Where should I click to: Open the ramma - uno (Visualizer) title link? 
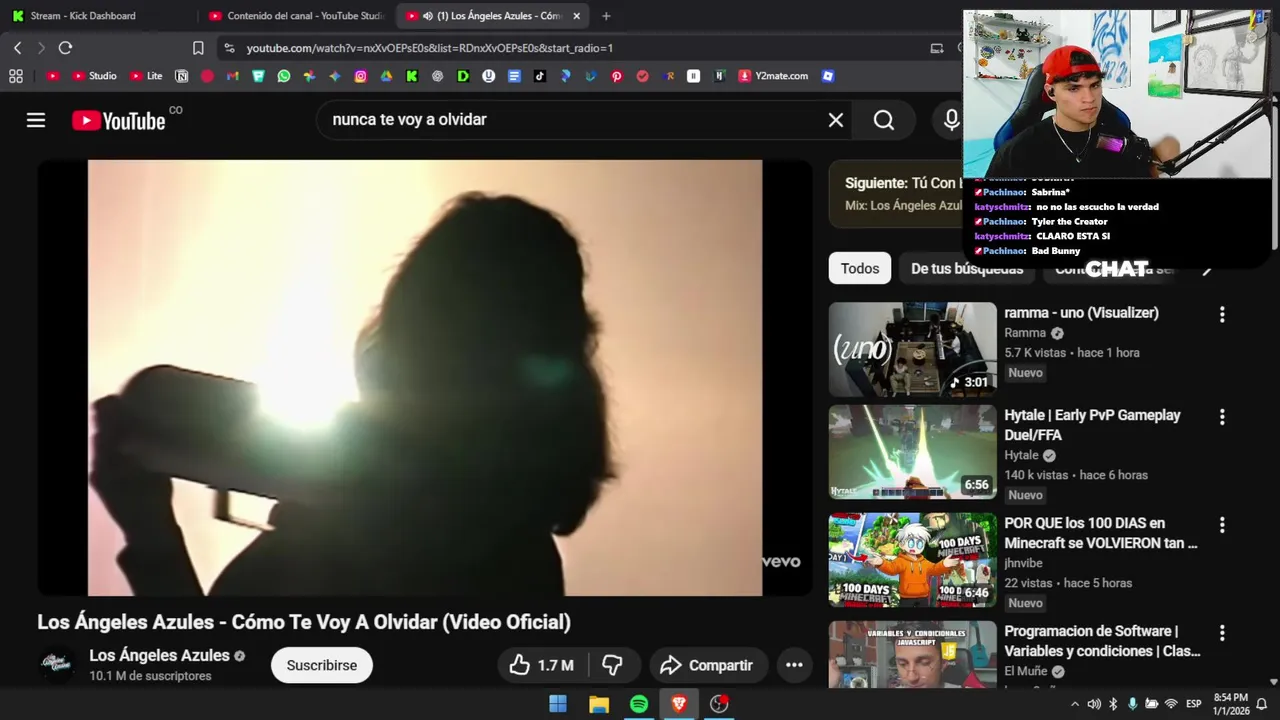click(1081, 313)
